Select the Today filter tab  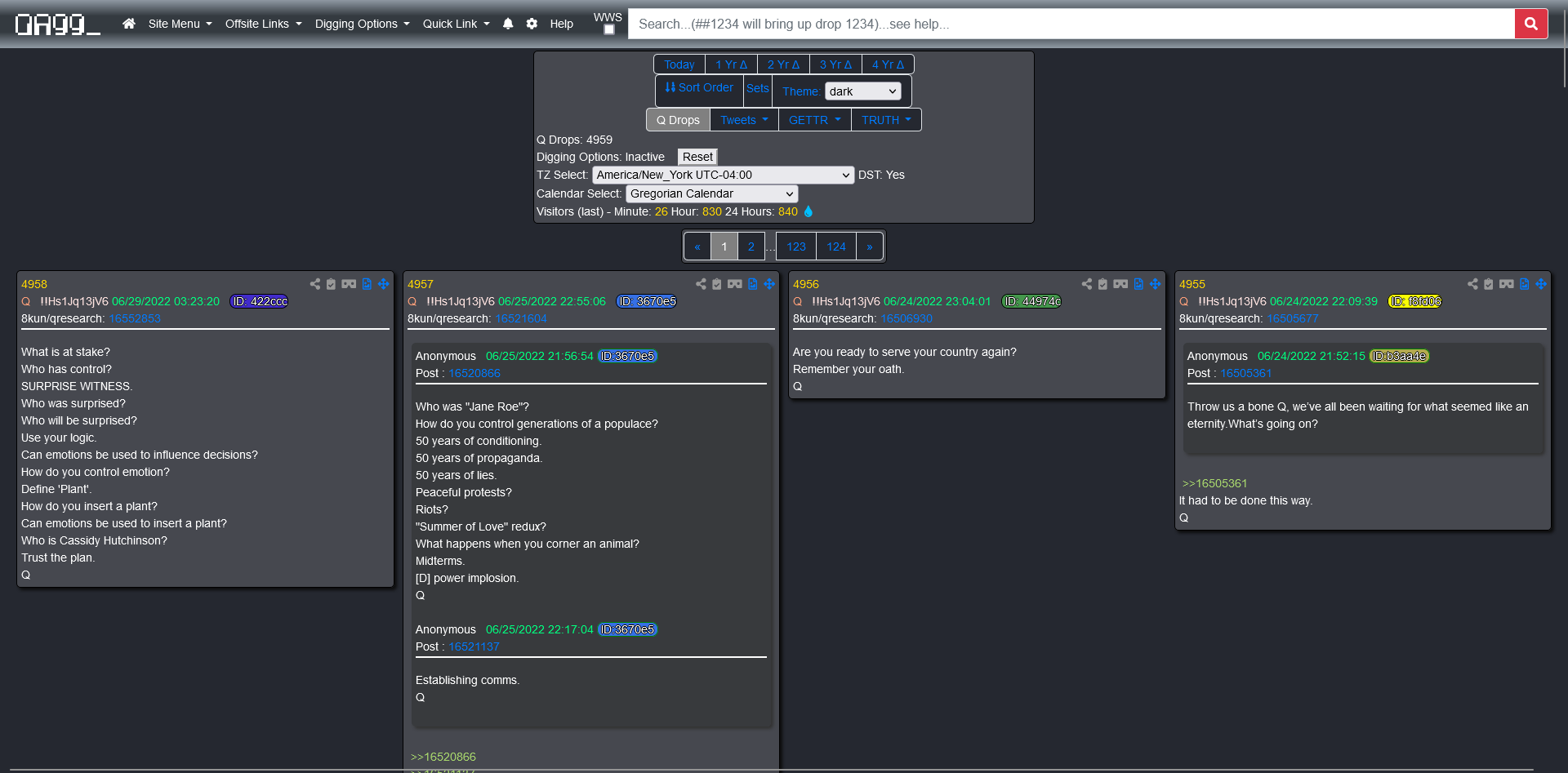(x=679, y=64)
